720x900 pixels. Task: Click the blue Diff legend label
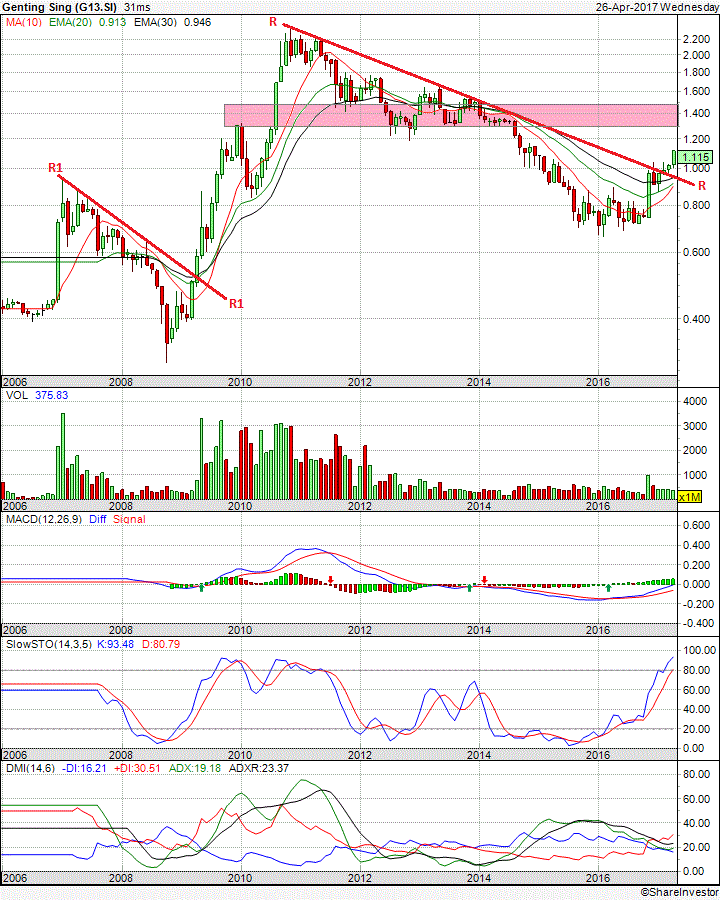(x=98, y=519)
